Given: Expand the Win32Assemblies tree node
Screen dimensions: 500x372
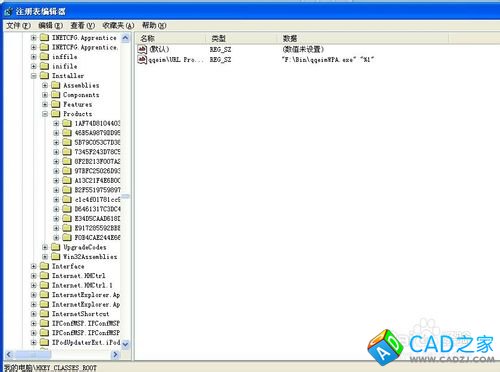Looking at the screenshot, I should [x=45, y=257].
